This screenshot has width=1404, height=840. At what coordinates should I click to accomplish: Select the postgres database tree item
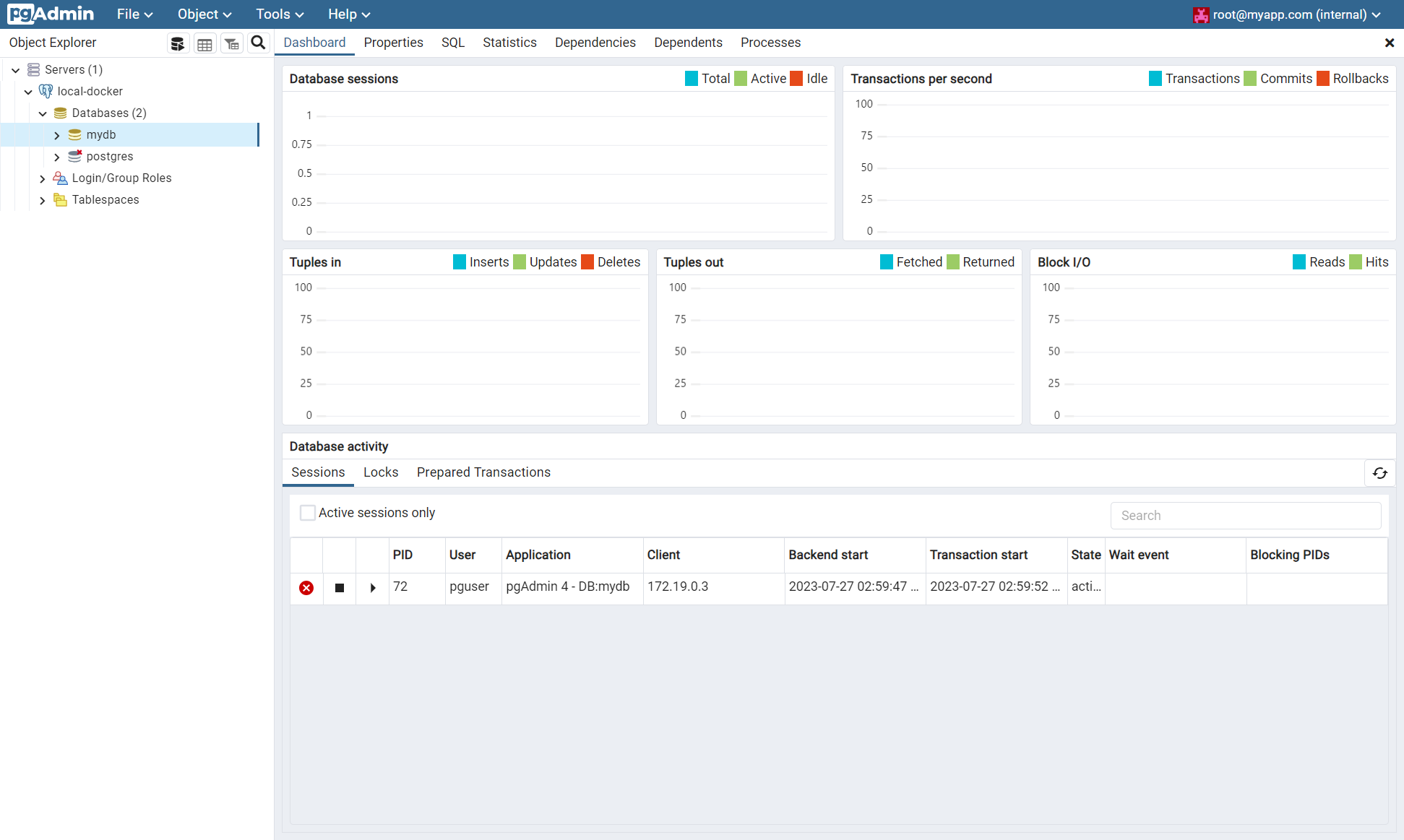110,157
